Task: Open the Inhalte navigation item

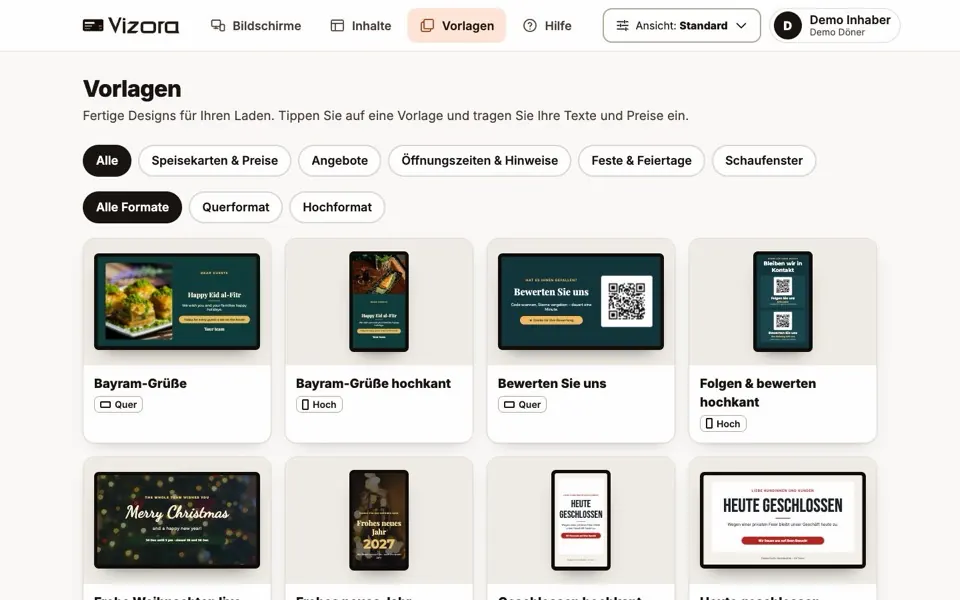Action: point(361,26)
